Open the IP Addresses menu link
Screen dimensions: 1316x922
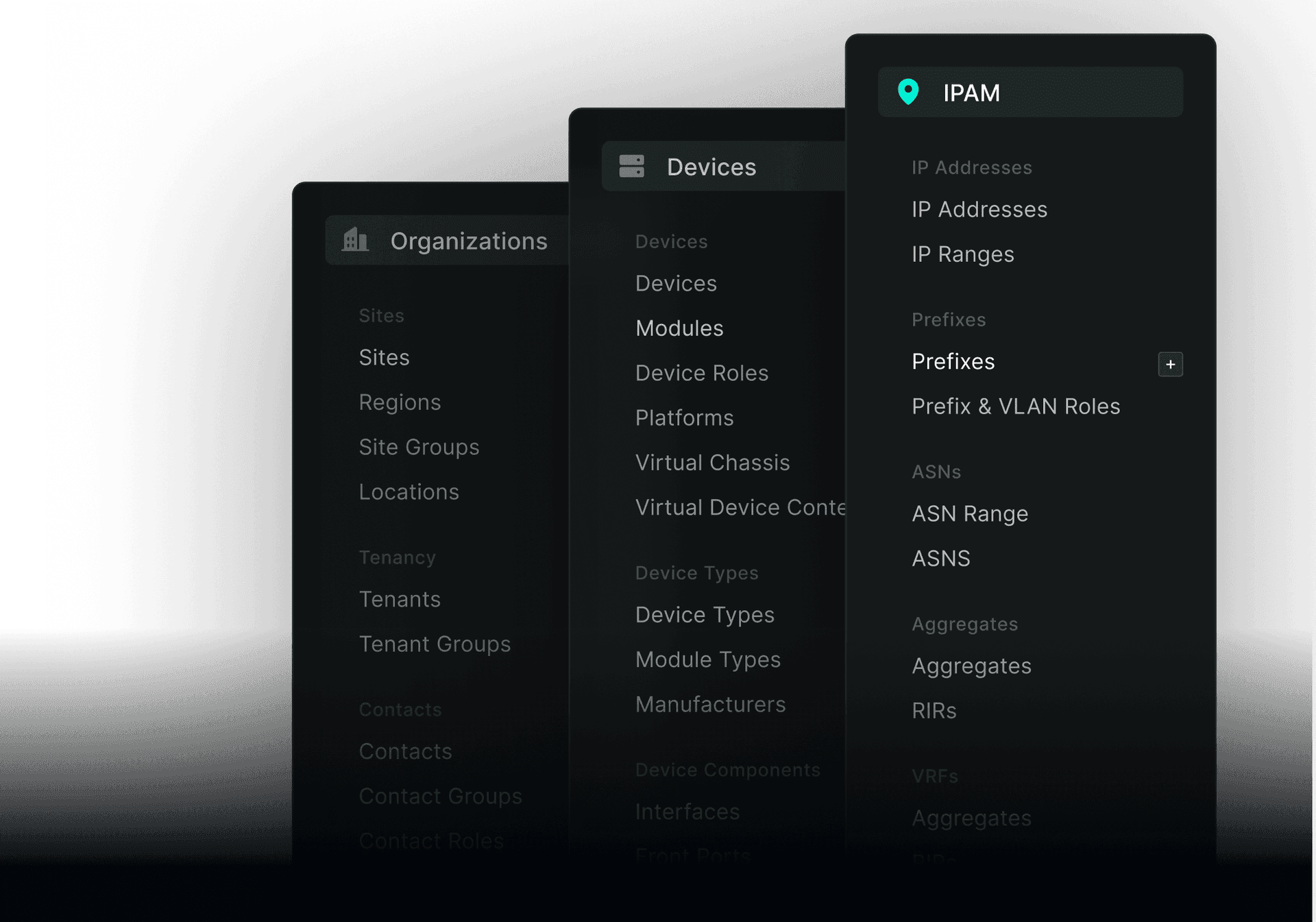point(979,210)
